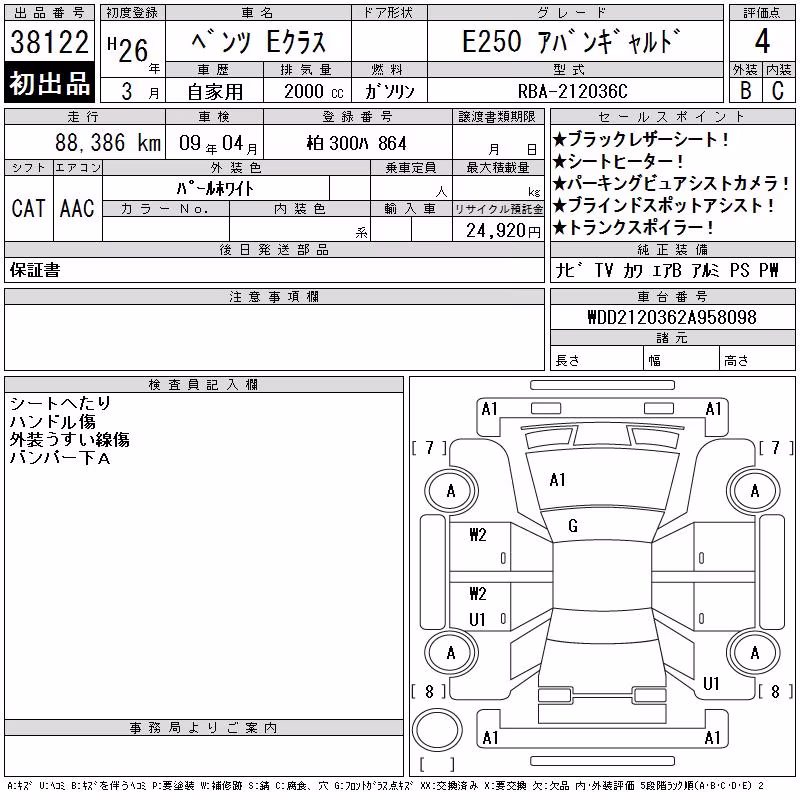Select the W2 U1 rear-left door marking
Viewport: 800px width, 800px height.
coord(478,607)
